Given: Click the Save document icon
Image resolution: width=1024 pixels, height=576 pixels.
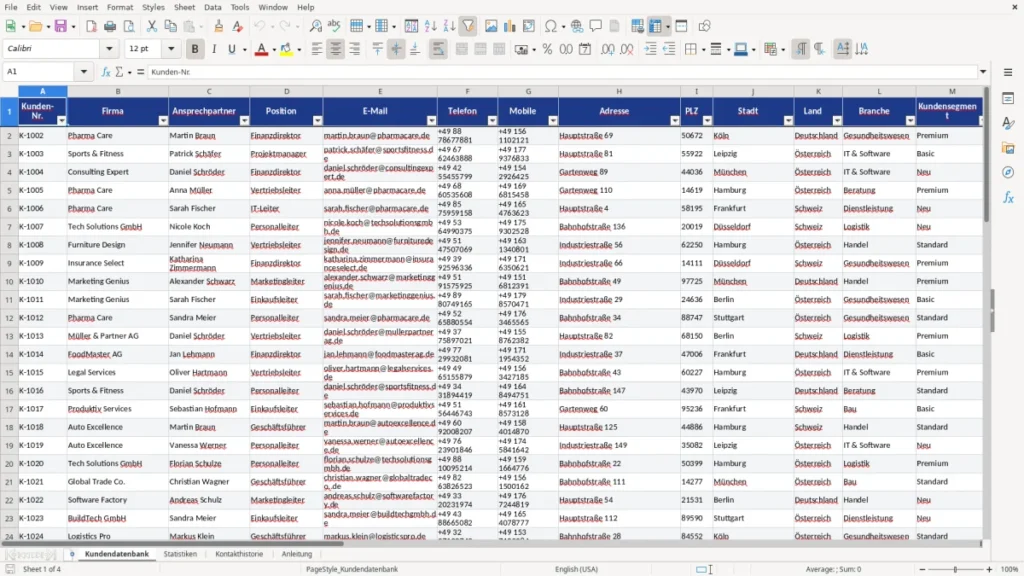Looking at the screenshot, I should click(61, 26).
